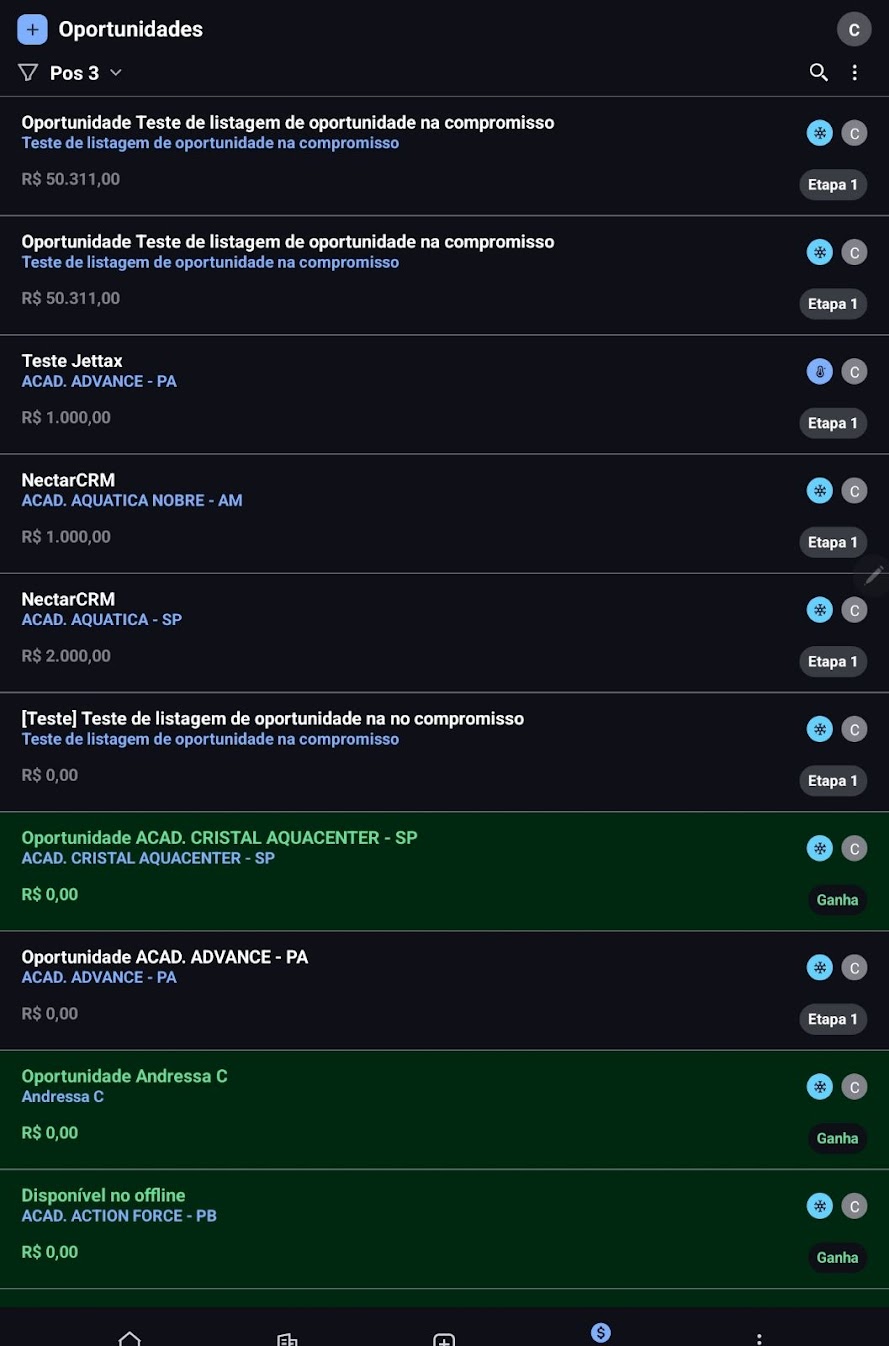Open the bottom bar more options dots
Image resolution: width=889 pixels, height=1346 pixels.
(759, 1338)
